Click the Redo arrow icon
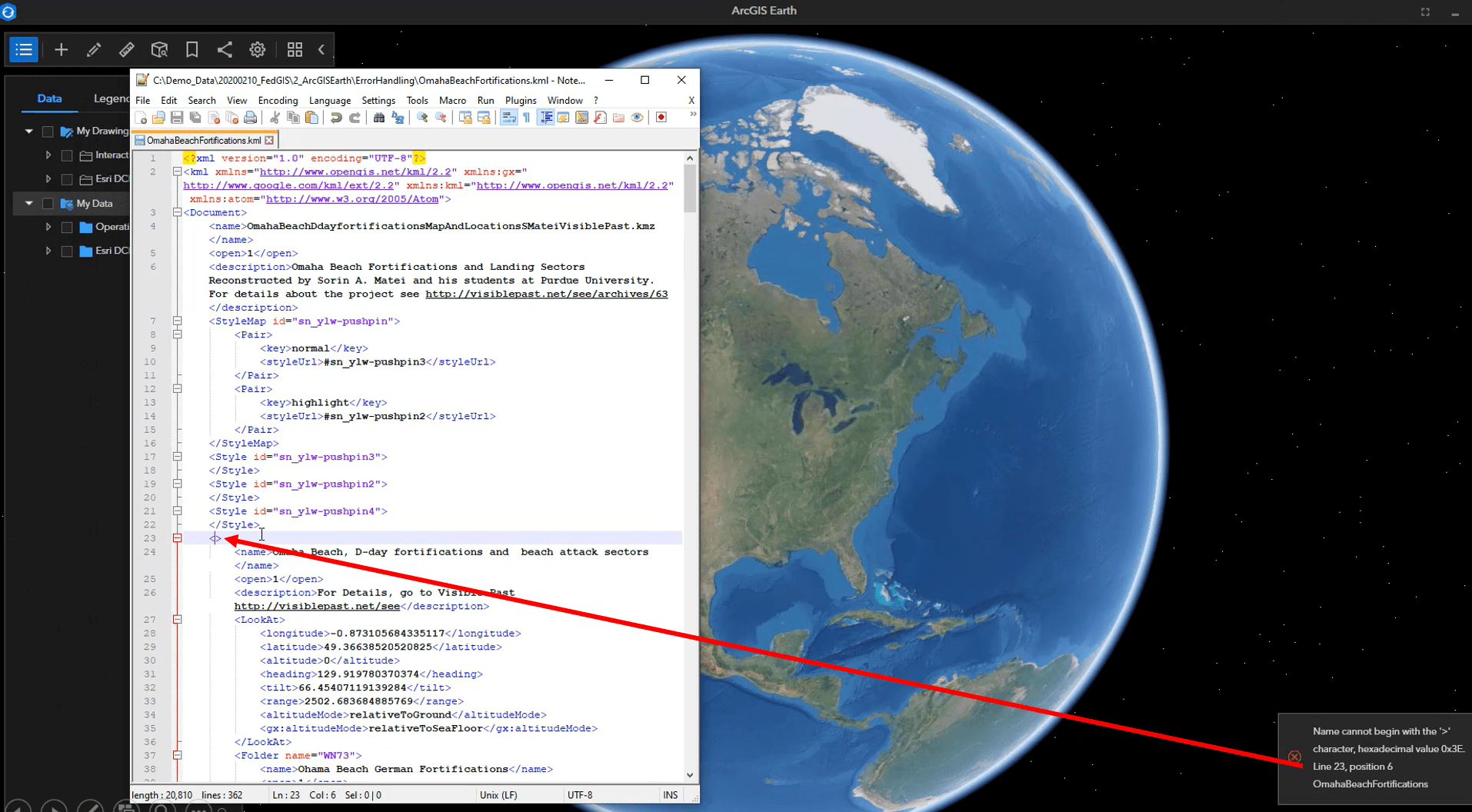Image resolution: width=1472 pixels, height=812 pixels. (355, 118)
